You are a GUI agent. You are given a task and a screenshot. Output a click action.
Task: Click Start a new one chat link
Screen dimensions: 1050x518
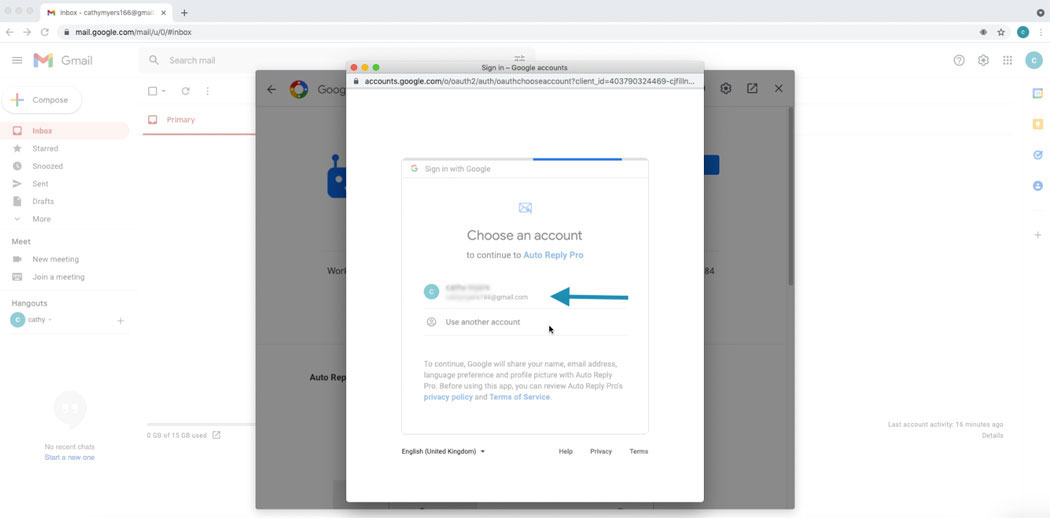[x=70, y=458]
